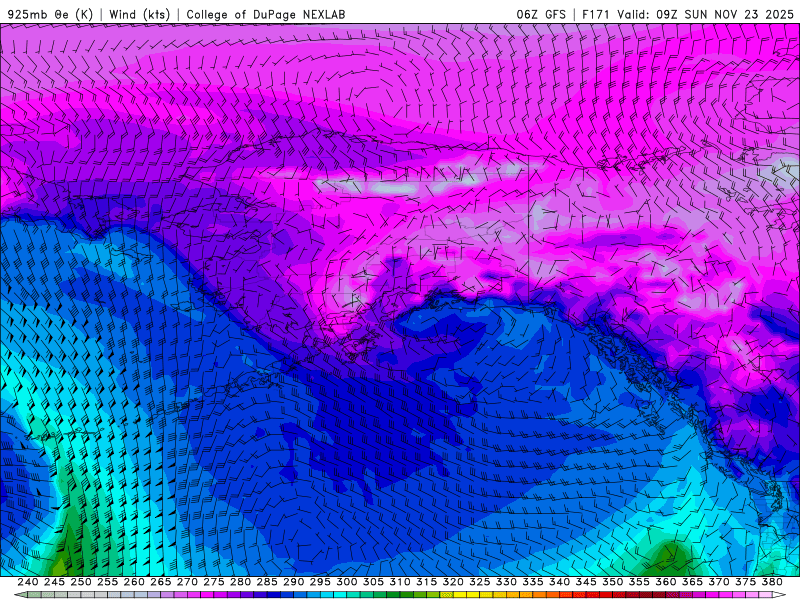800x600 pixels.
Task: Click the 370 legend value
Action: point(718,582)
